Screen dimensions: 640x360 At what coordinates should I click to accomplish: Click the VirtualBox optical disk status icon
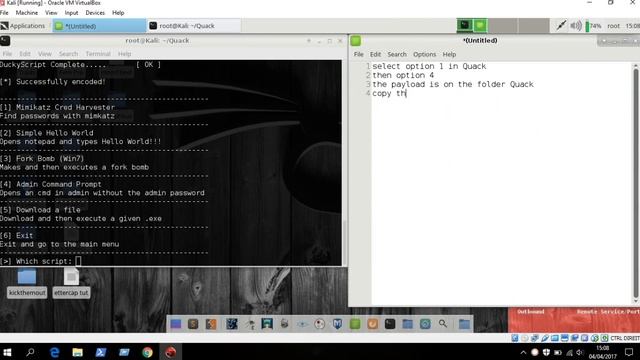(525, 338)
